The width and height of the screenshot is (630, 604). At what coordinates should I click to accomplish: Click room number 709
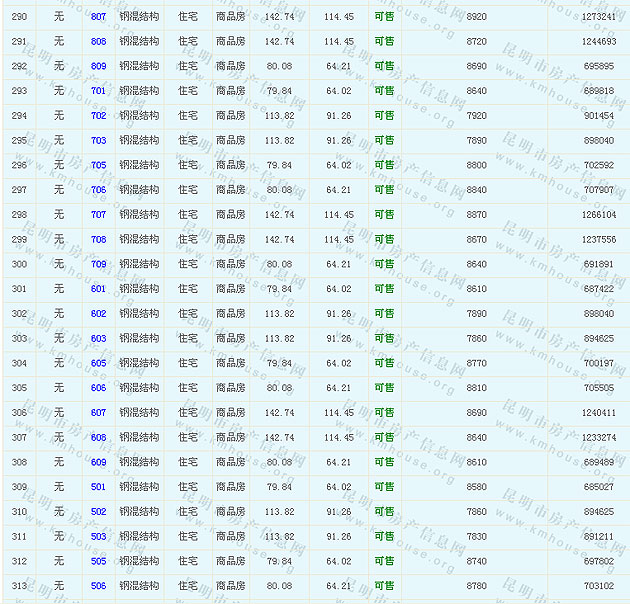pyautogui.click(x=98, y=264)
